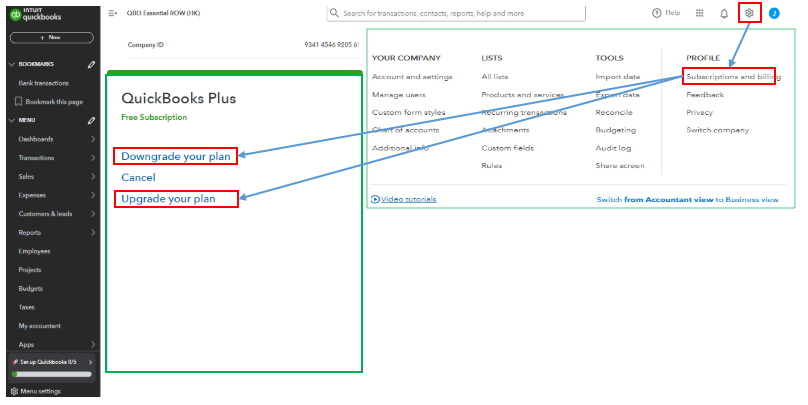Open Bank transactions bookmark
The width and height of the screenshot is (808, 405).
44,83
